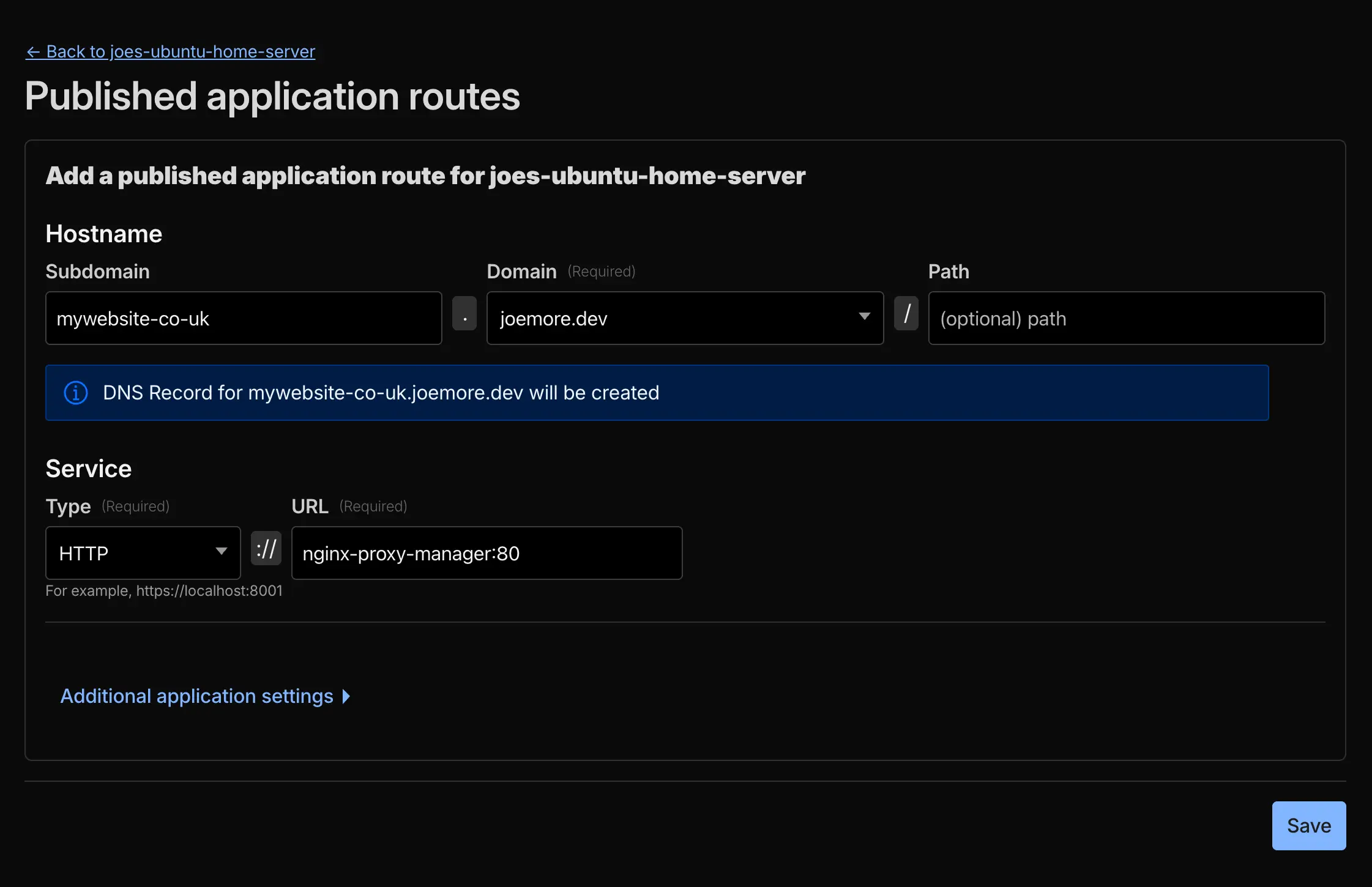Image resolution: width=1372 pixels, height=887 pixels.
Task: Click the info icon in DNS banner
Action: click(76, 393)
